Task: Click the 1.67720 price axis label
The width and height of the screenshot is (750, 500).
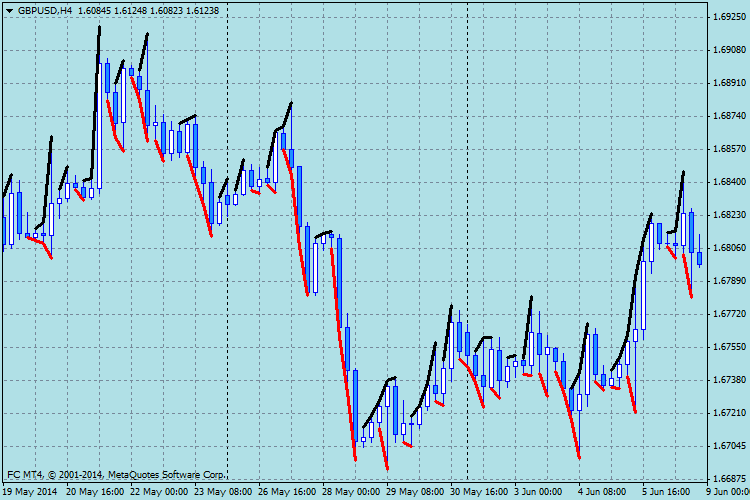Action: coord(729,314)
